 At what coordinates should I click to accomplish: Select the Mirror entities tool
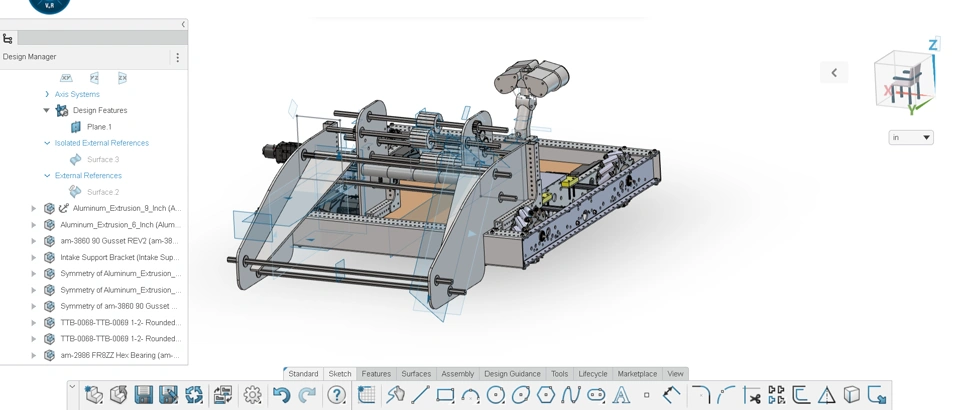pos(776,395)
